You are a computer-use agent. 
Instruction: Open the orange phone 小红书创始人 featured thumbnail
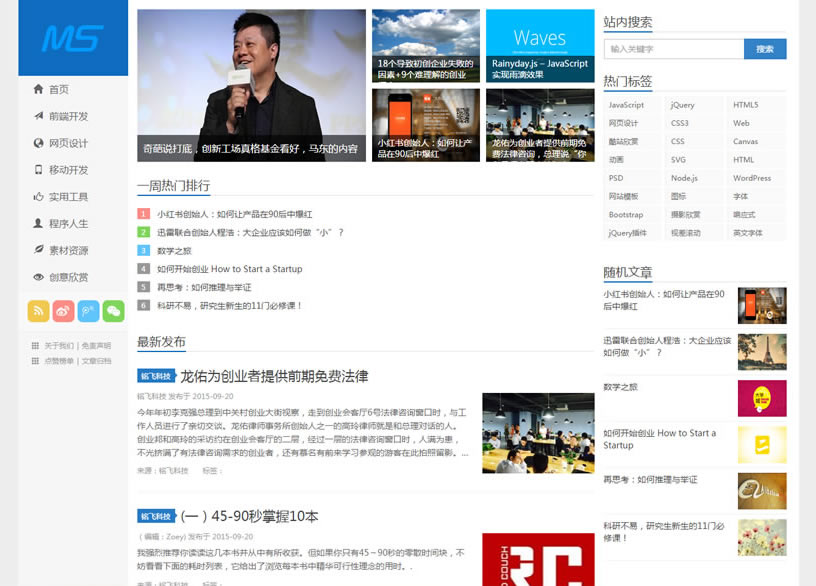(426, 125)
